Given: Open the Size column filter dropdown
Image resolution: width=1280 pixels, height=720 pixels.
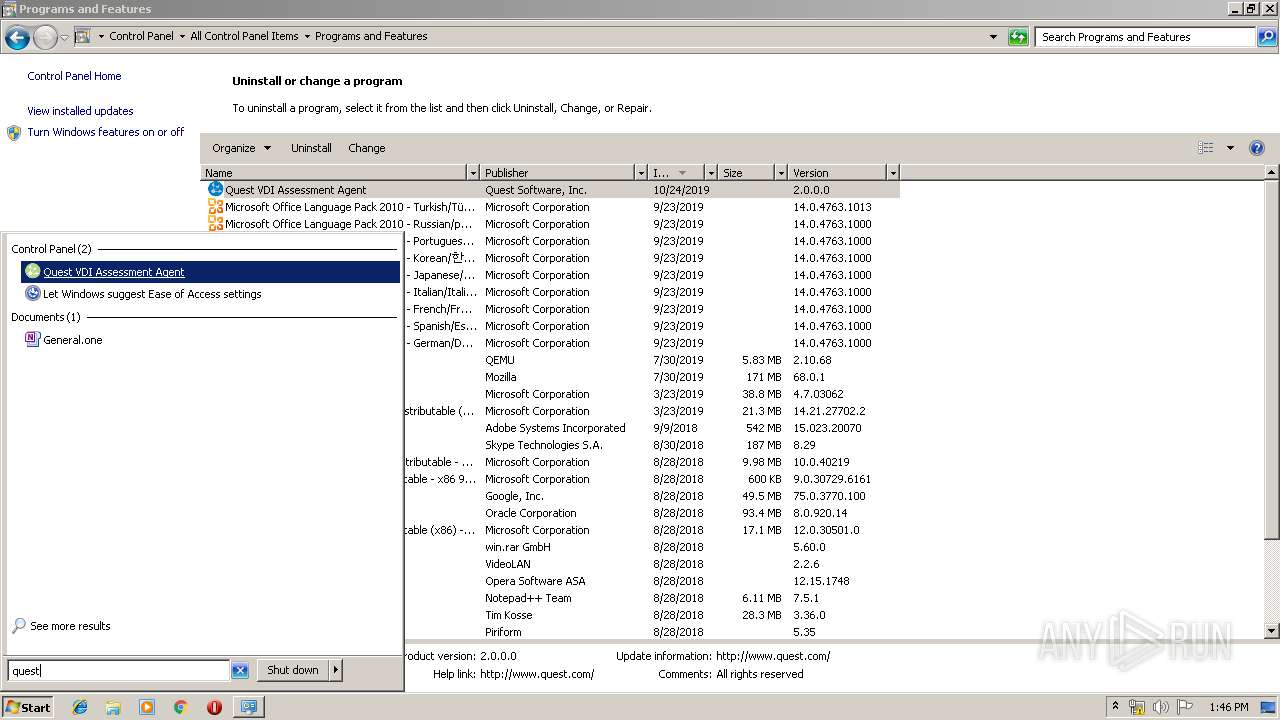Looking at the screenshot, I should (781, 173).
